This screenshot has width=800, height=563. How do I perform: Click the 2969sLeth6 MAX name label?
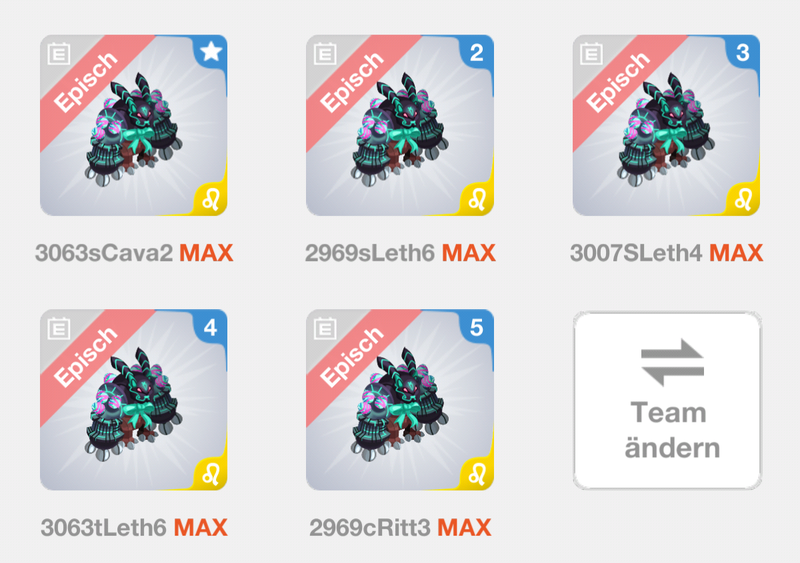[x=400, y=253]
